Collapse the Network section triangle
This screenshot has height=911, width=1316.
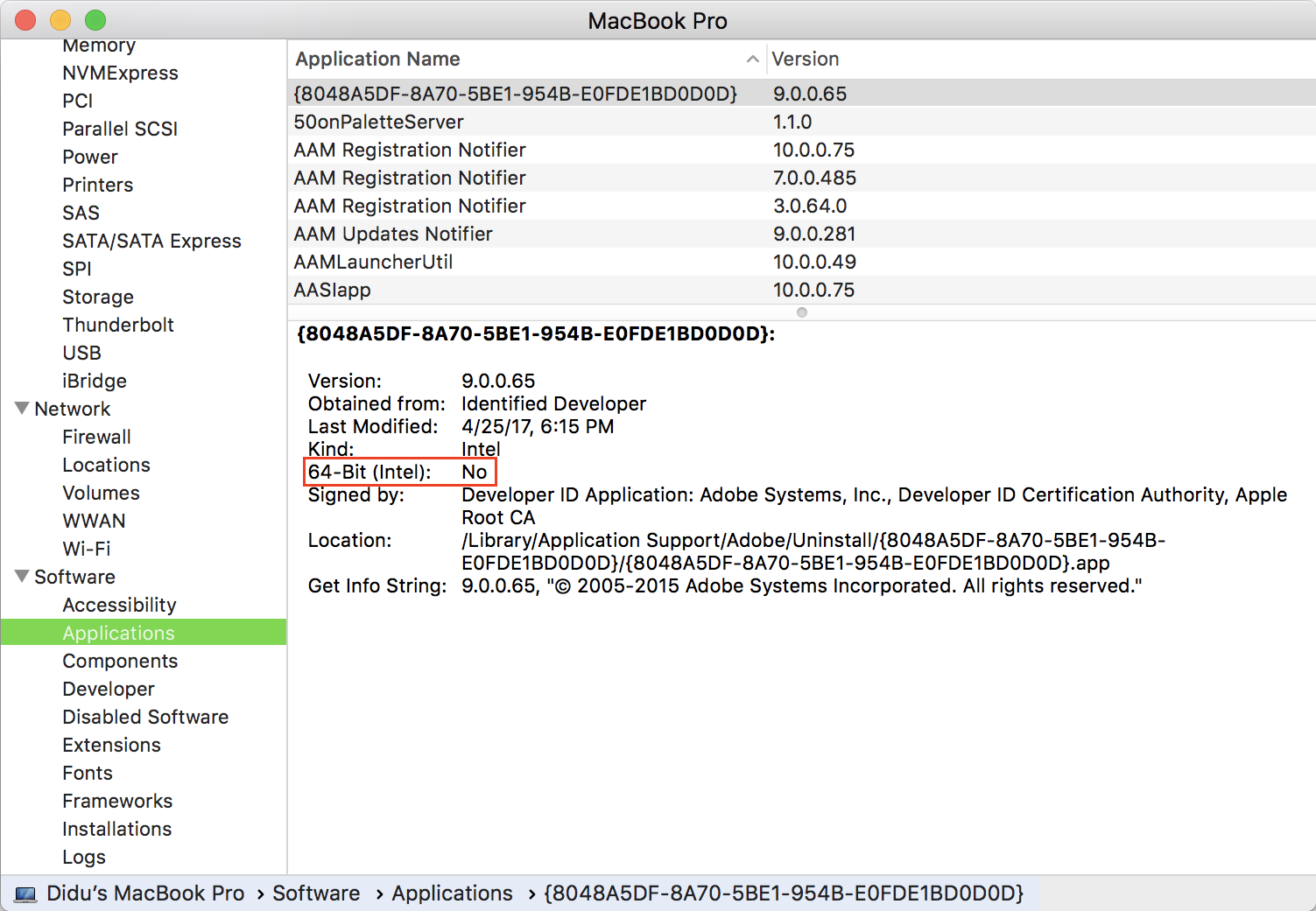tap(22, 408)
